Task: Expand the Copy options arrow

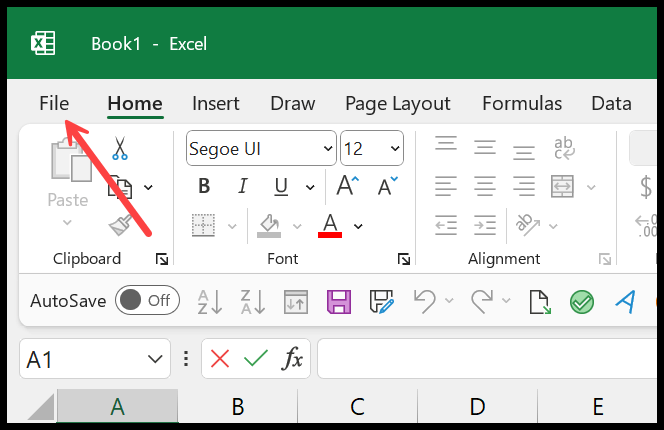Action: 148,187
